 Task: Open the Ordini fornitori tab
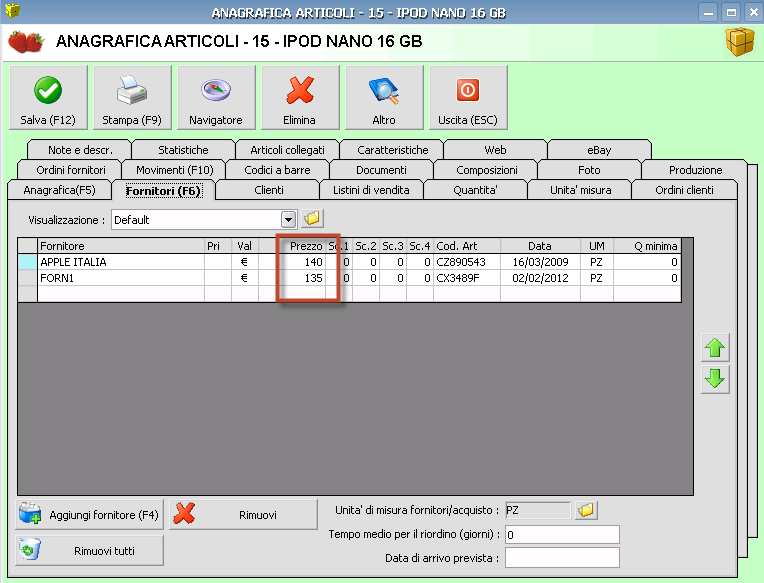(71, 170)
